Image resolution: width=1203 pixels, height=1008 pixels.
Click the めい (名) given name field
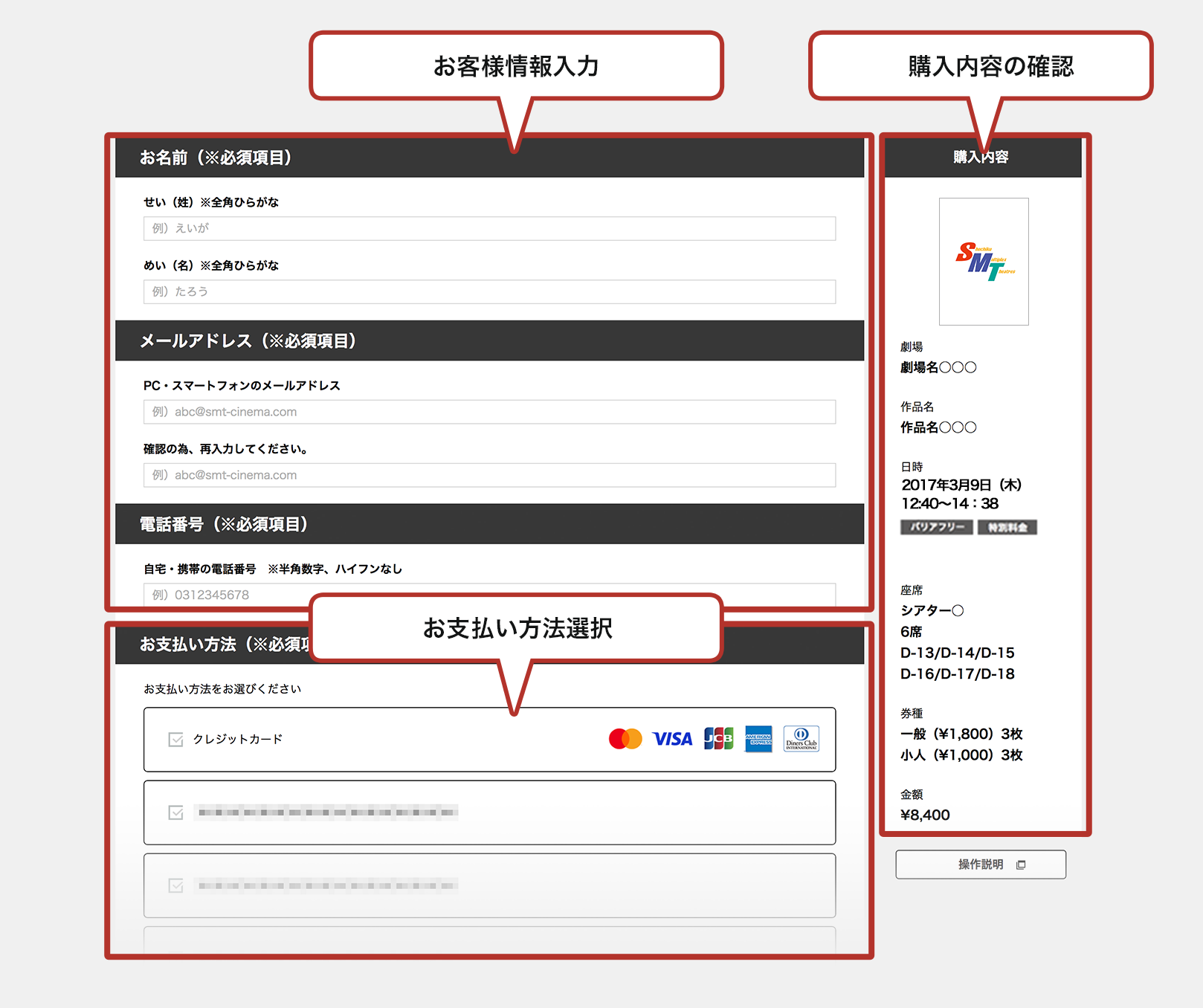click(489, 291)
